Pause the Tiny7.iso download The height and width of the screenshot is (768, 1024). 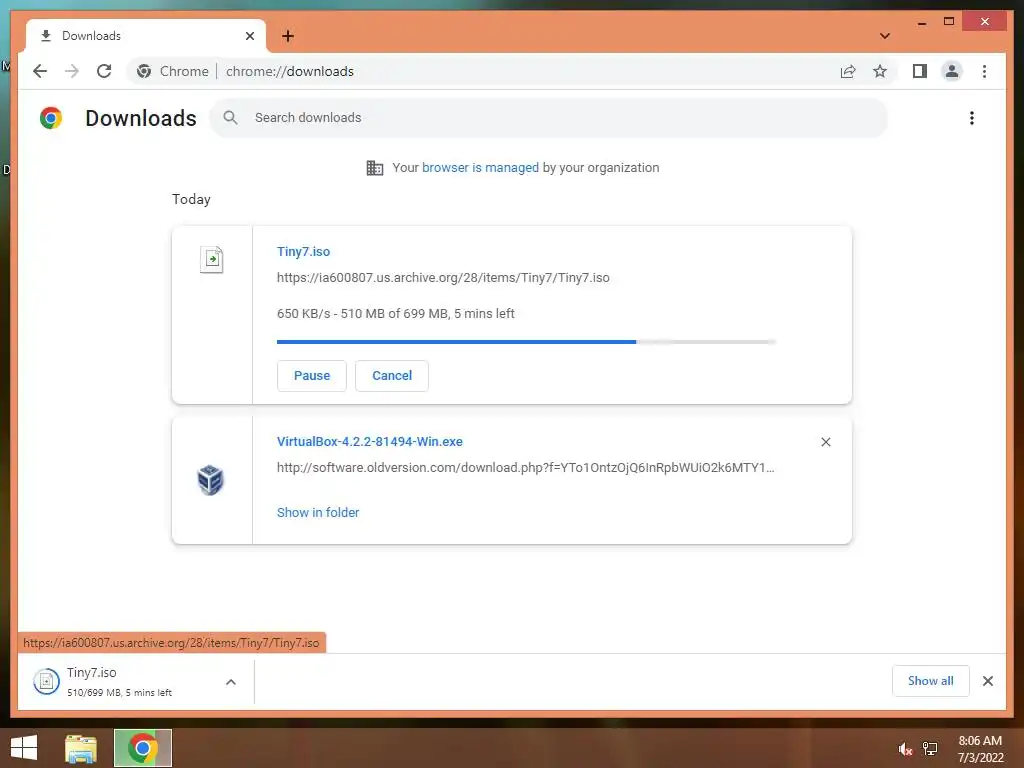[x=312, y=376]
